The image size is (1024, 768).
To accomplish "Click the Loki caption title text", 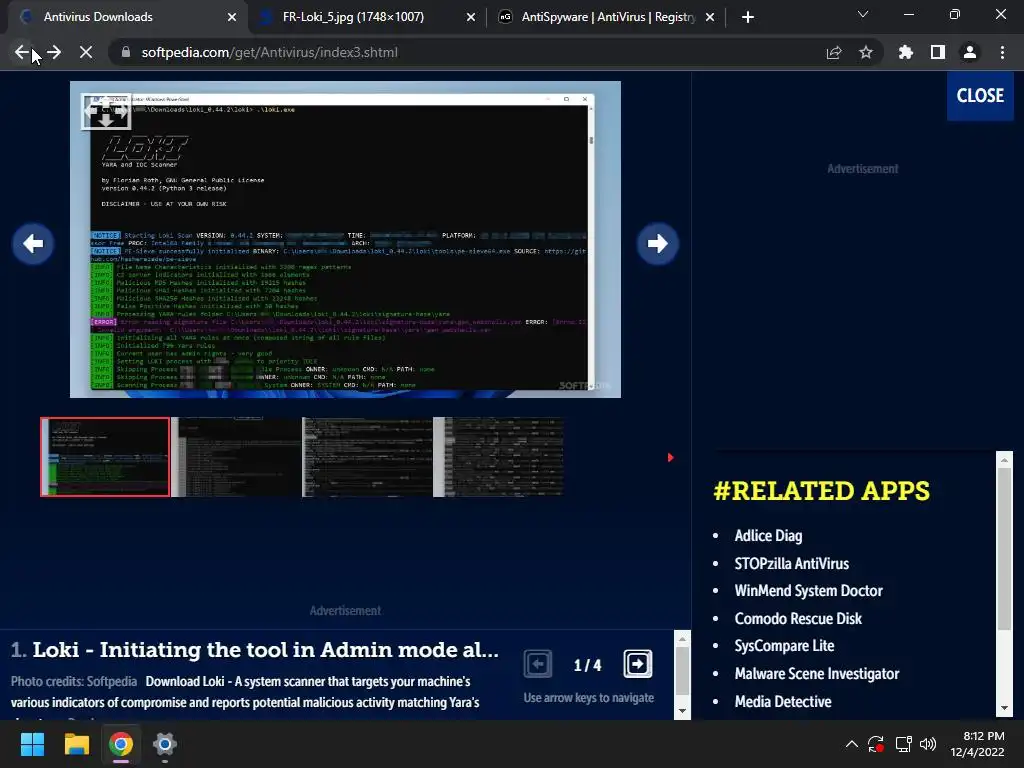I will point(265,650).
